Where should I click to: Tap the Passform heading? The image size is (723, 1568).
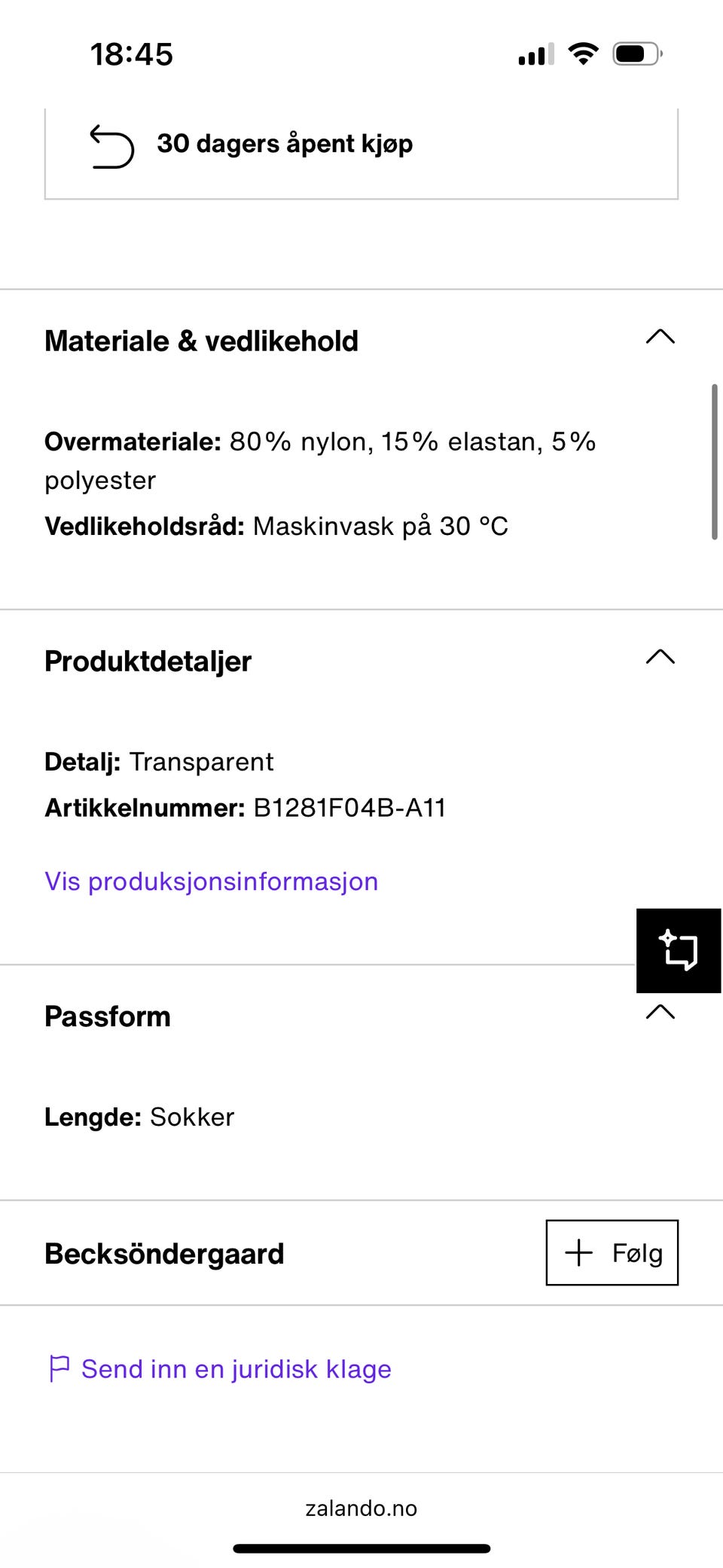pos(107,1016)
